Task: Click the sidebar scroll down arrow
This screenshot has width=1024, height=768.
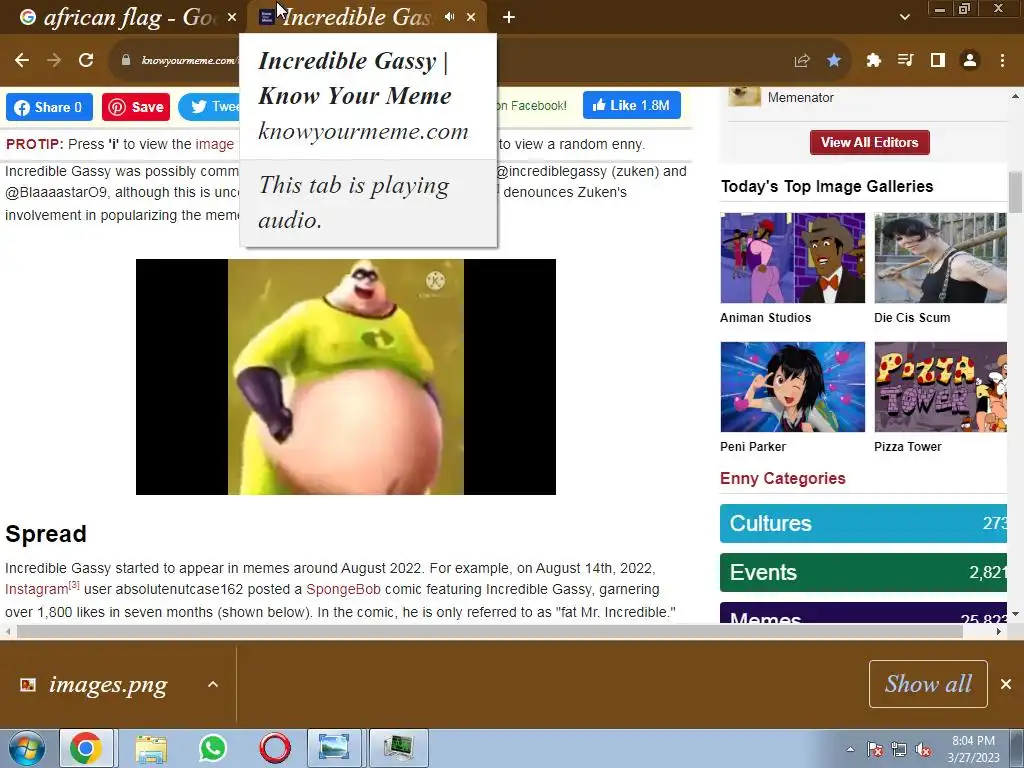Action: (1015, 614)
